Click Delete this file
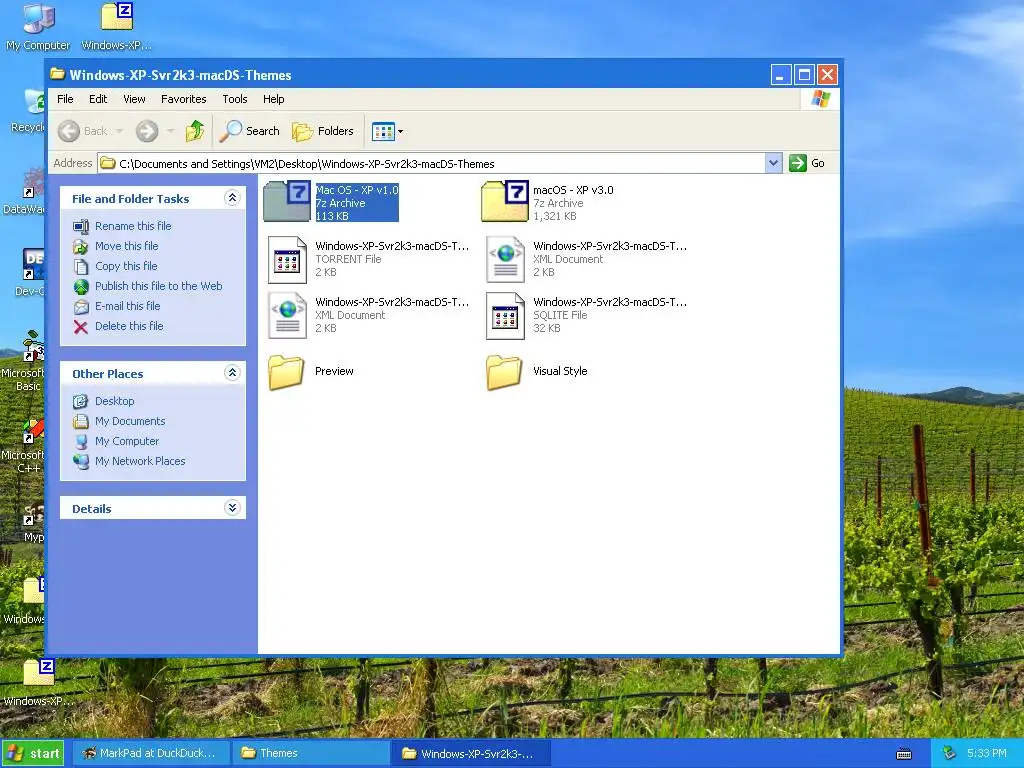This screenshot has height=768, width=1024. (129, 326)
